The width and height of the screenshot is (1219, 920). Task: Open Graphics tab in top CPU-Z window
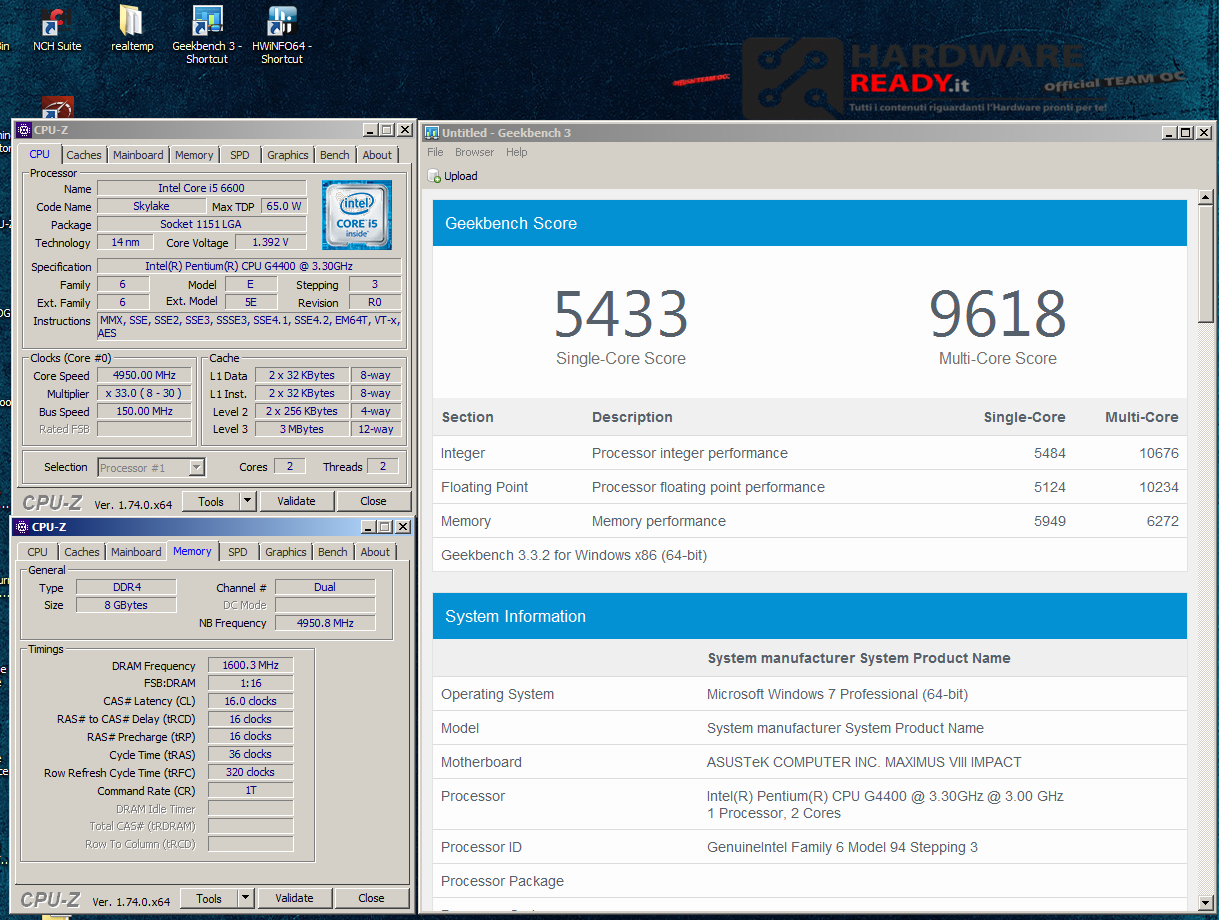point(288,155)
